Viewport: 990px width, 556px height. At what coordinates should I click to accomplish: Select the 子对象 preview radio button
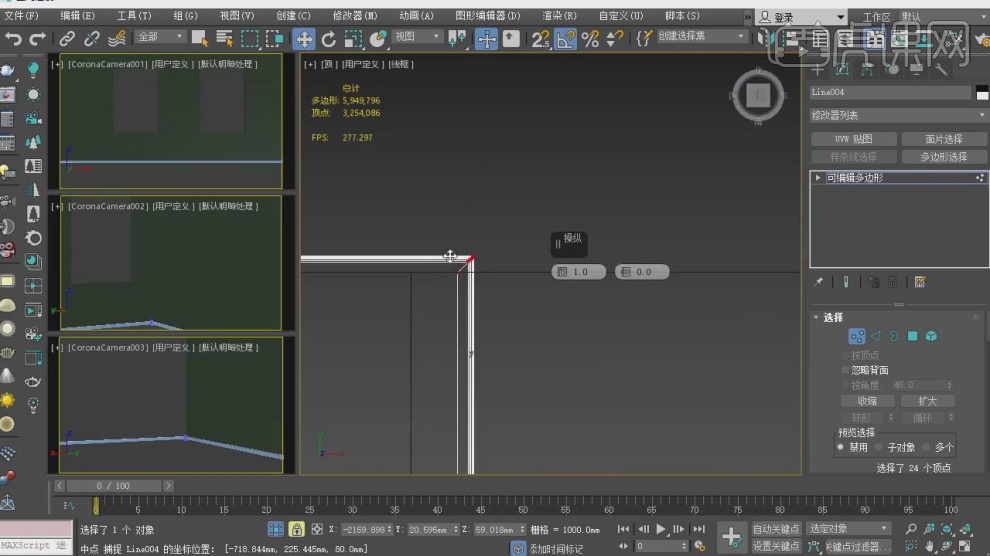[x=880, y=448]
